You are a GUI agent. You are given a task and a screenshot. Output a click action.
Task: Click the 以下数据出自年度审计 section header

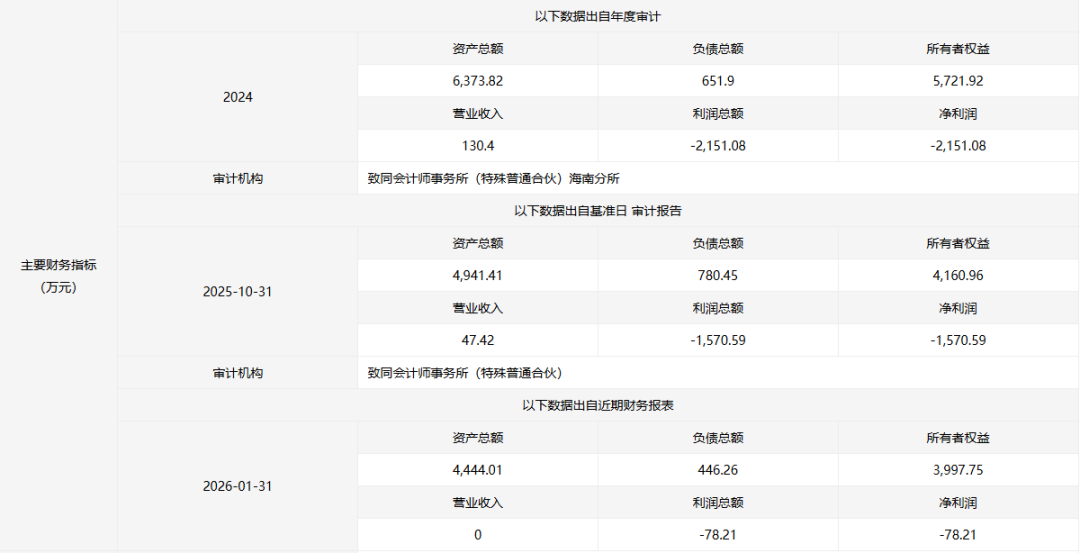pos(598,16)
